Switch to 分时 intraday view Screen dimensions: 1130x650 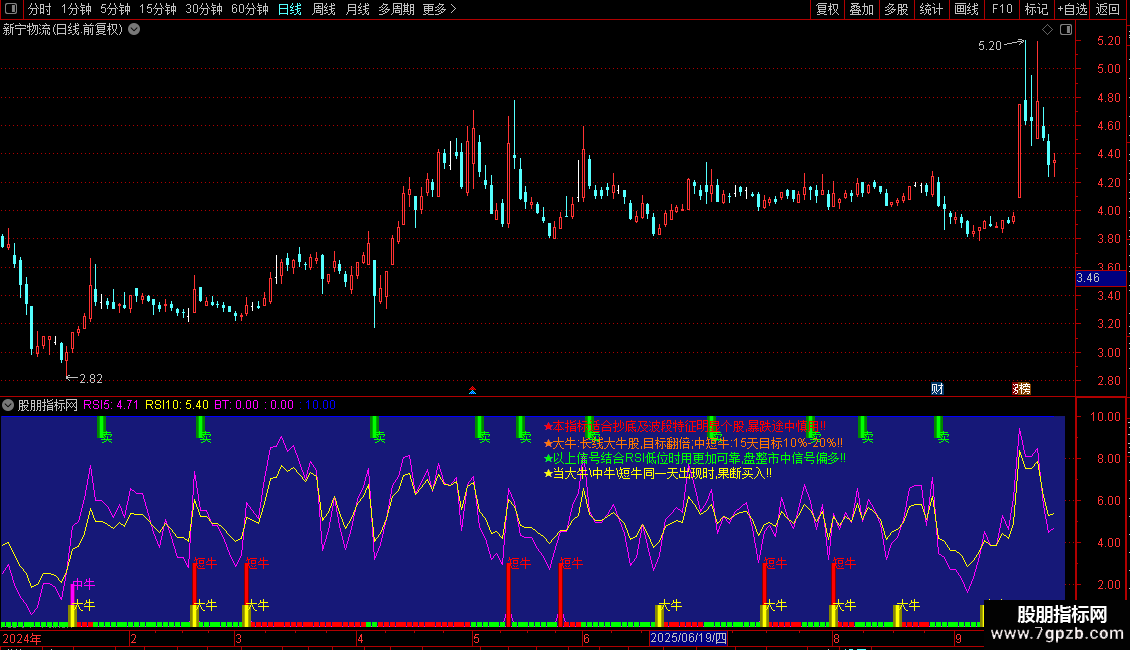click(40, 9)
